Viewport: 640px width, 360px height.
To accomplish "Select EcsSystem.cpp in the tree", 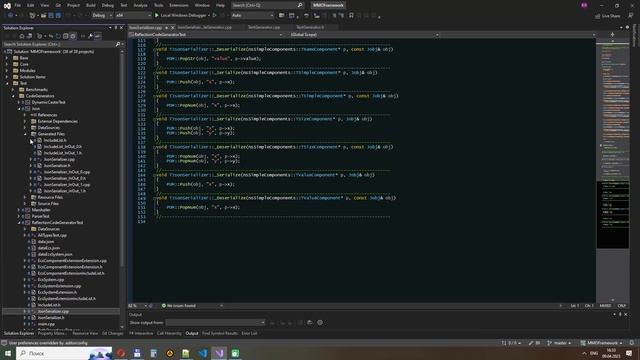I will point(51,280).
